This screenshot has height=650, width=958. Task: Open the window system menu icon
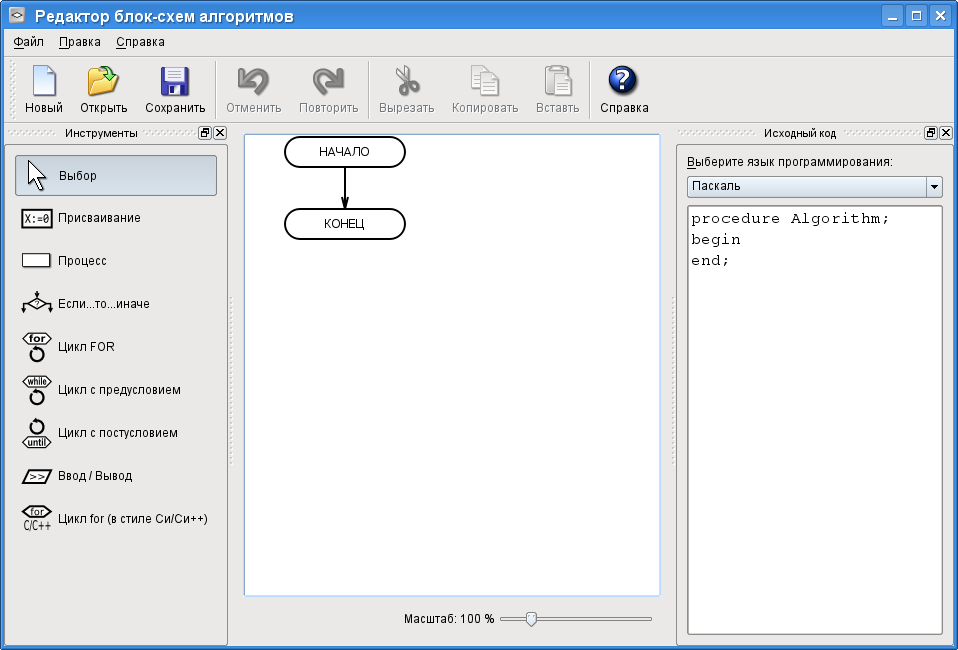pos(17,15)
